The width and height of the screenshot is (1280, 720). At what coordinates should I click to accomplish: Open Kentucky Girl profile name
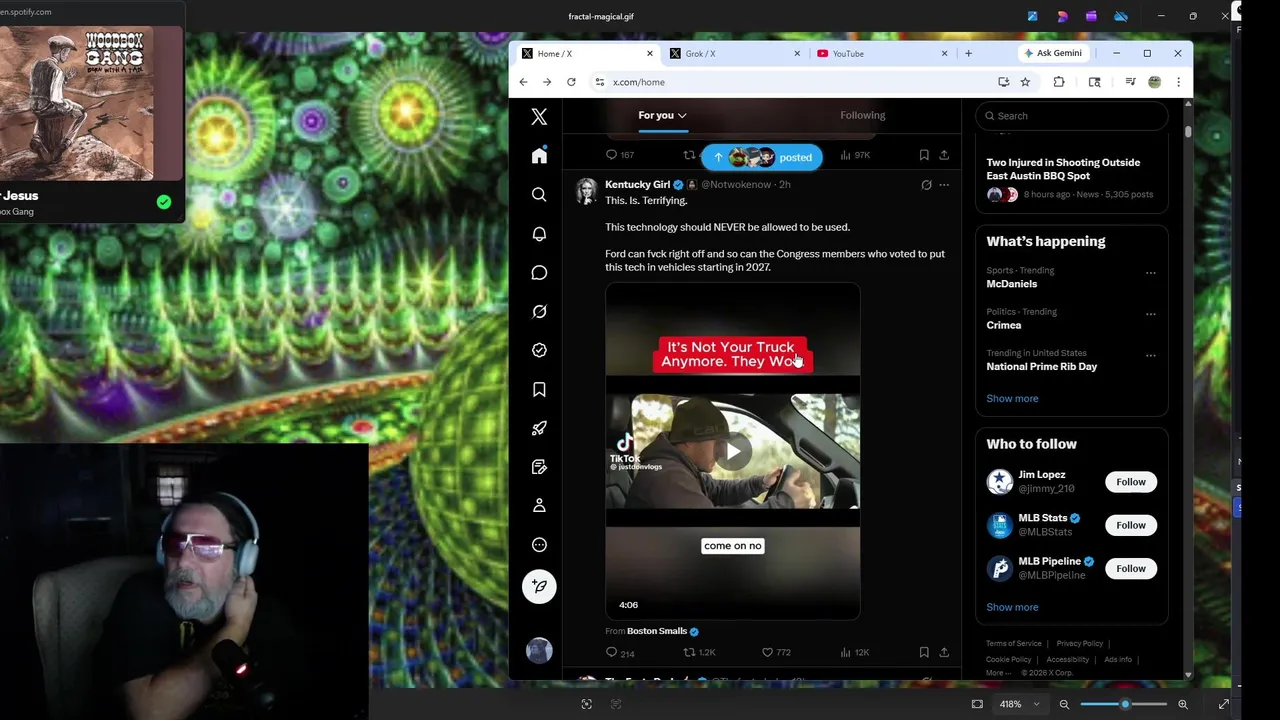pos(637,185)
